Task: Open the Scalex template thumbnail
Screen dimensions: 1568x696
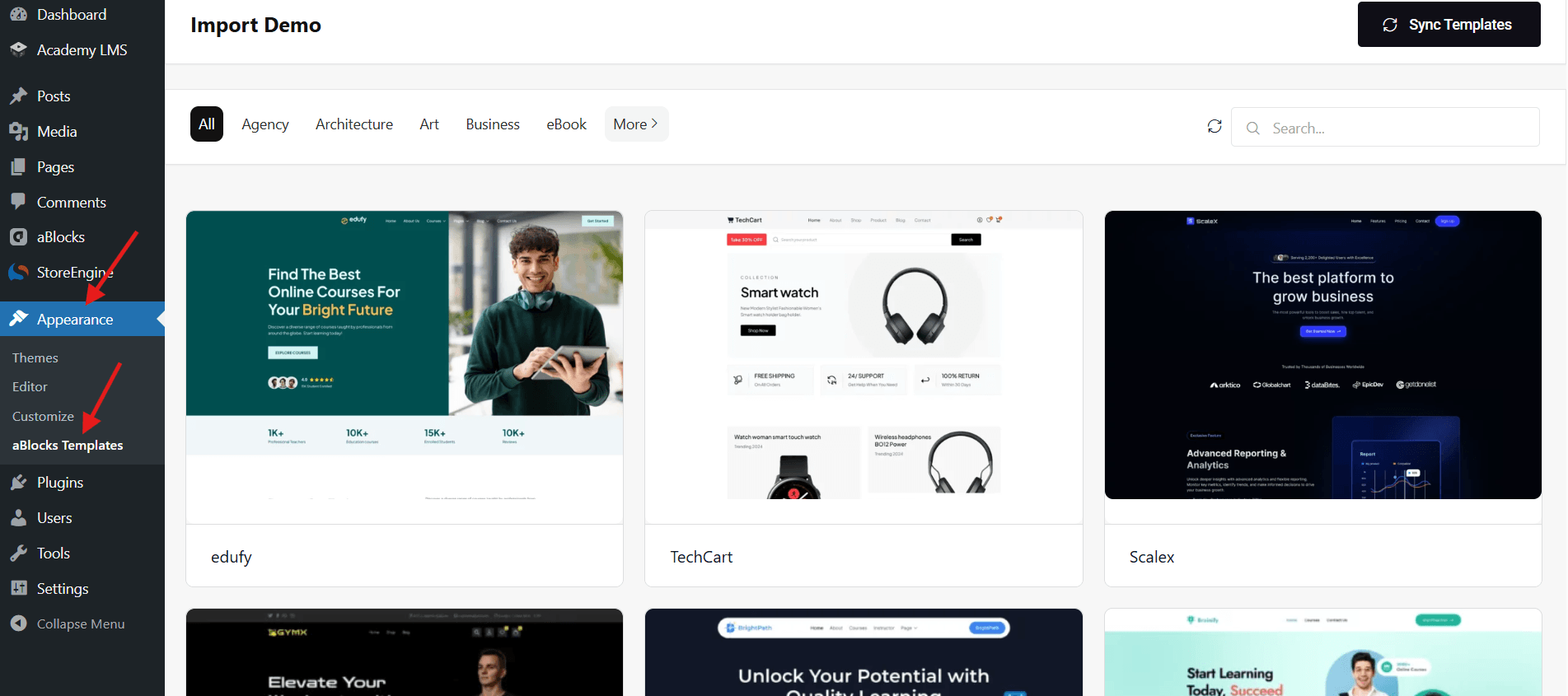Action: [1323, 354]
